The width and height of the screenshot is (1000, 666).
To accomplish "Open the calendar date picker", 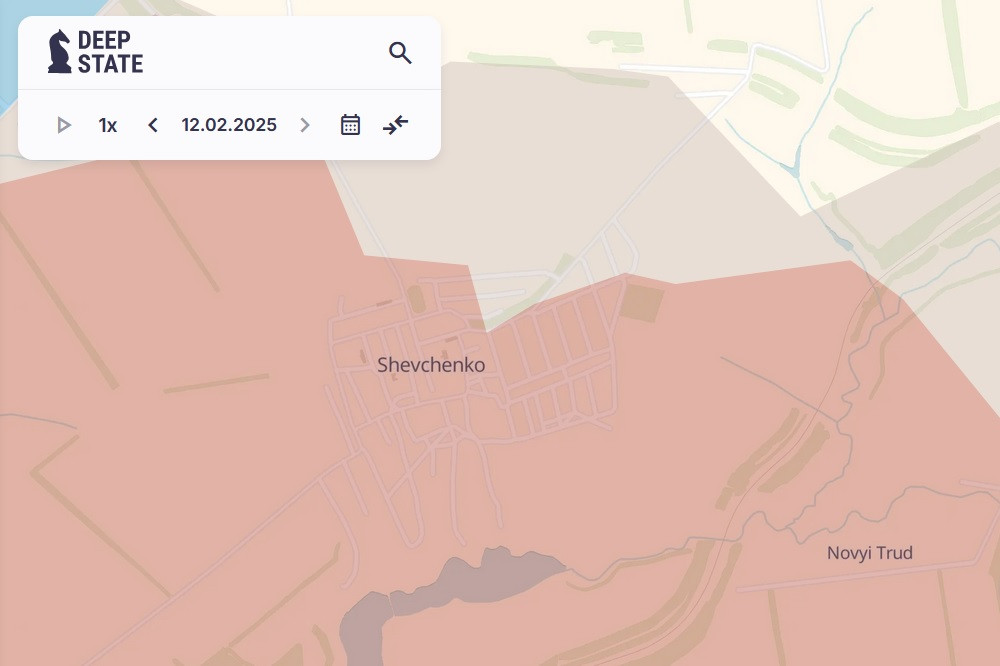I will [350, 125].
